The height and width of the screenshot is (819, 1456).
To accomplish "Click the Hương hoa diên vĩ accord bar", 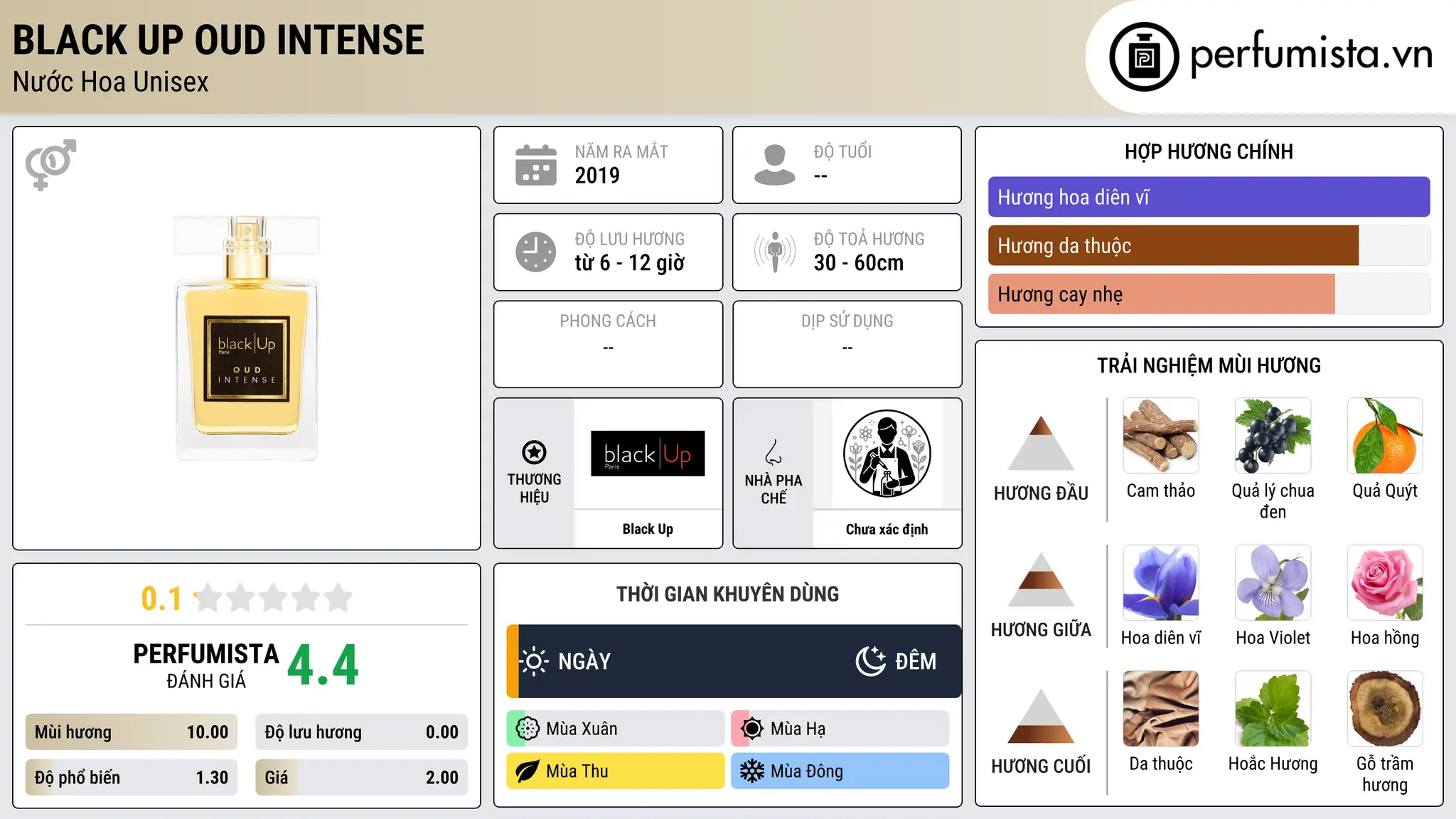I will [1209, 197].
